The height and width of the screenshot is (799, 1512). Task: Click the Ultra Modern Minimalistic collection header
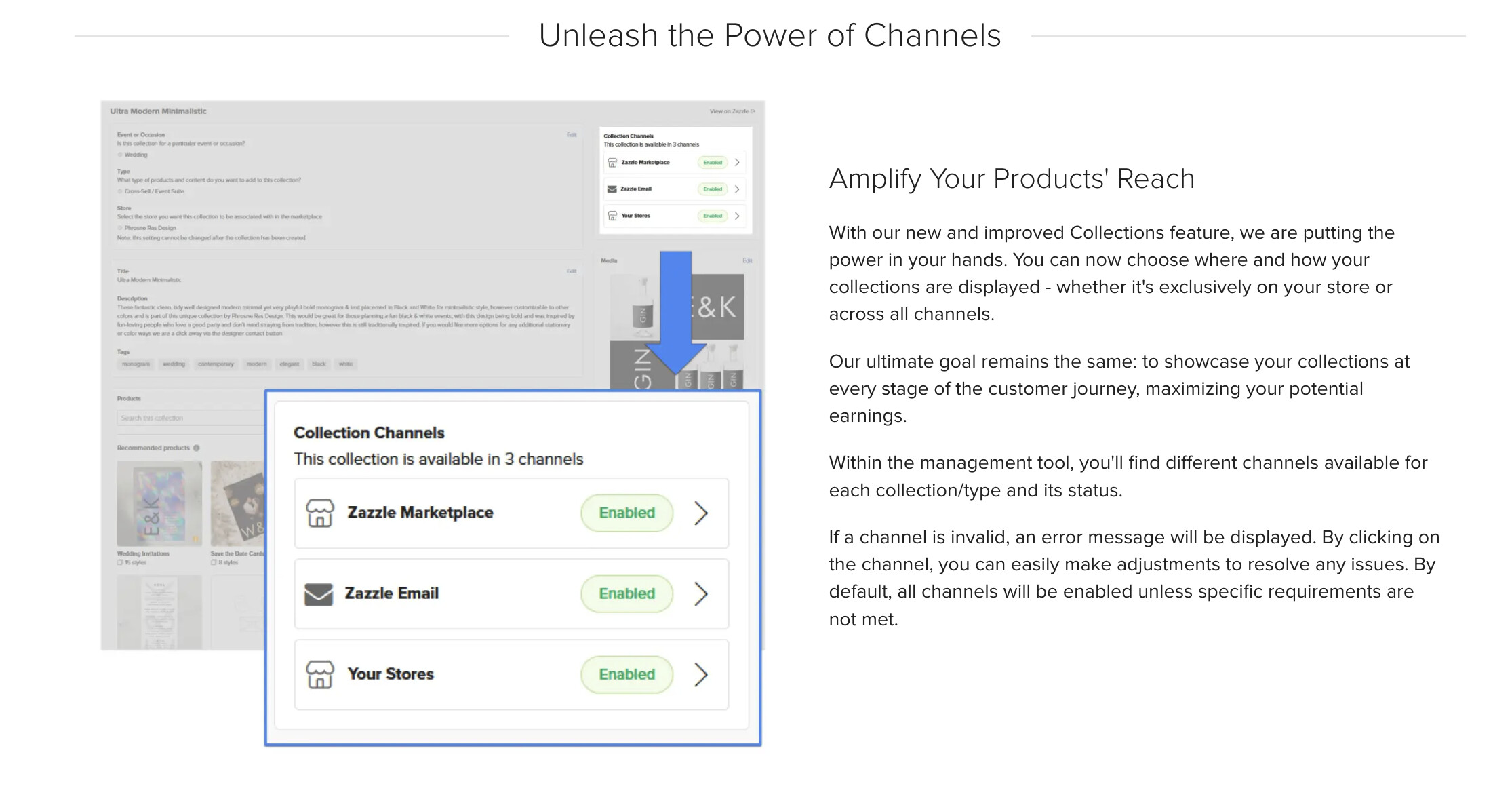pos(158,111)
